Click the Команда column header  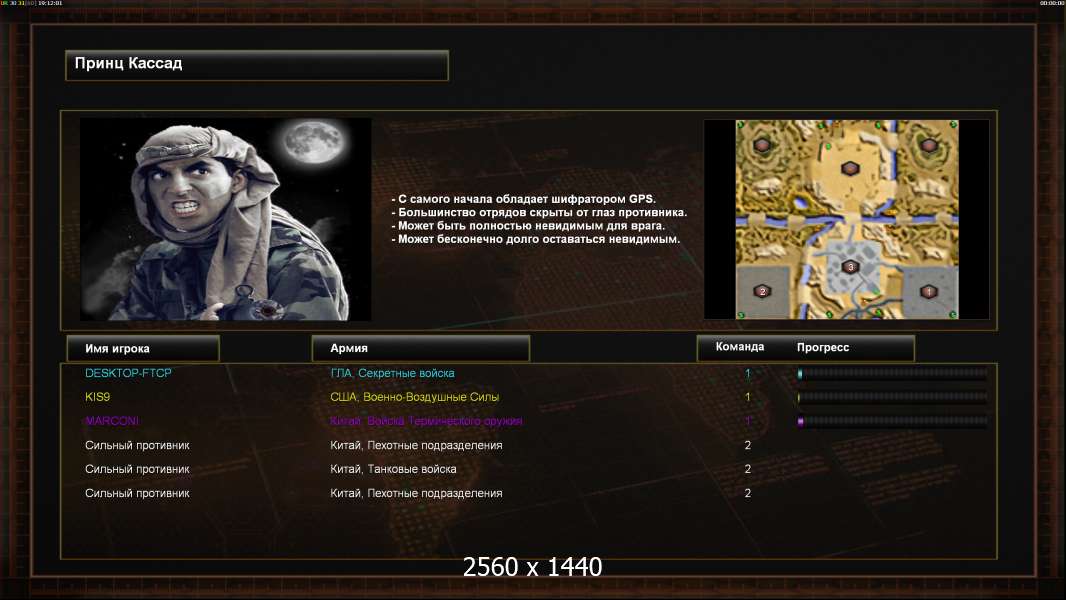pos(740,347)
